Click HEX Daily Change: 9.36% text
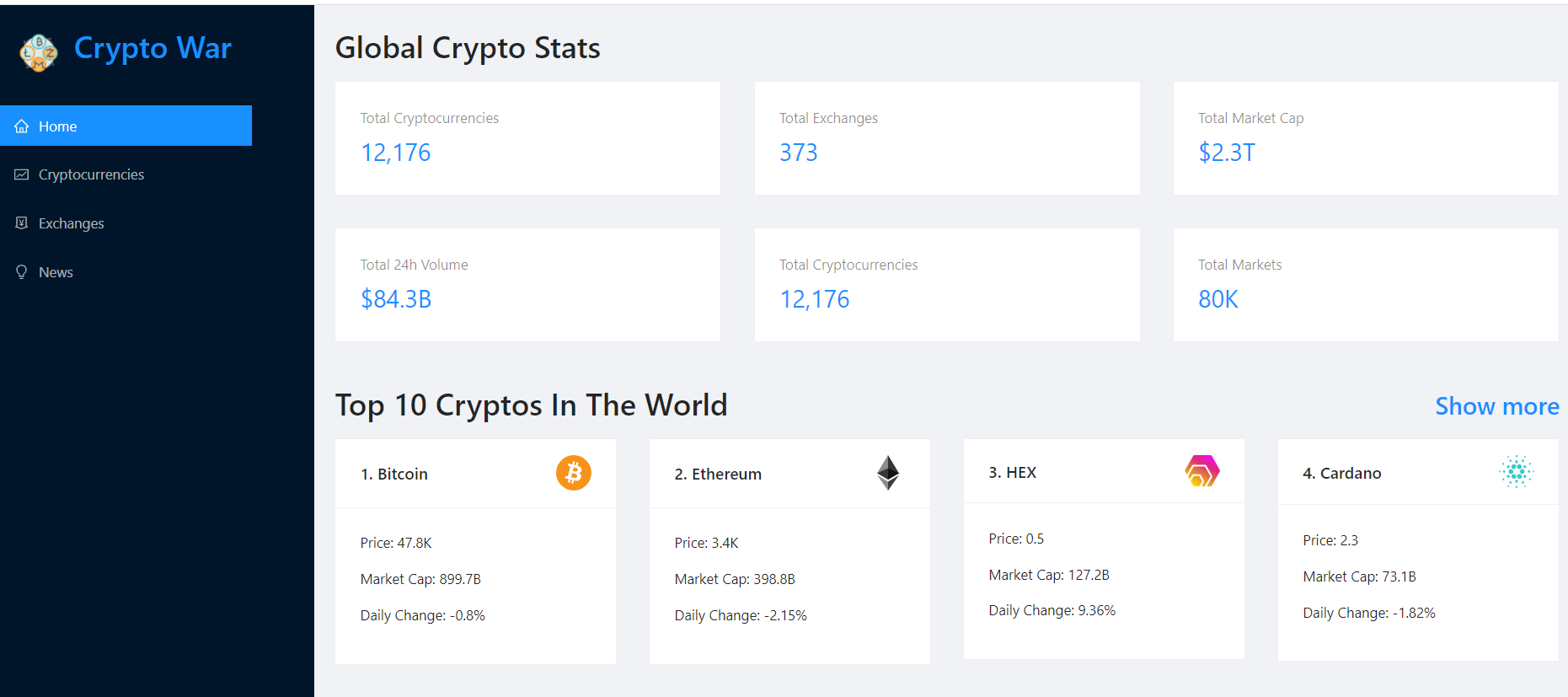Image resolution: width=1568 pixels, height=697 pixels. coord(1052,610)
